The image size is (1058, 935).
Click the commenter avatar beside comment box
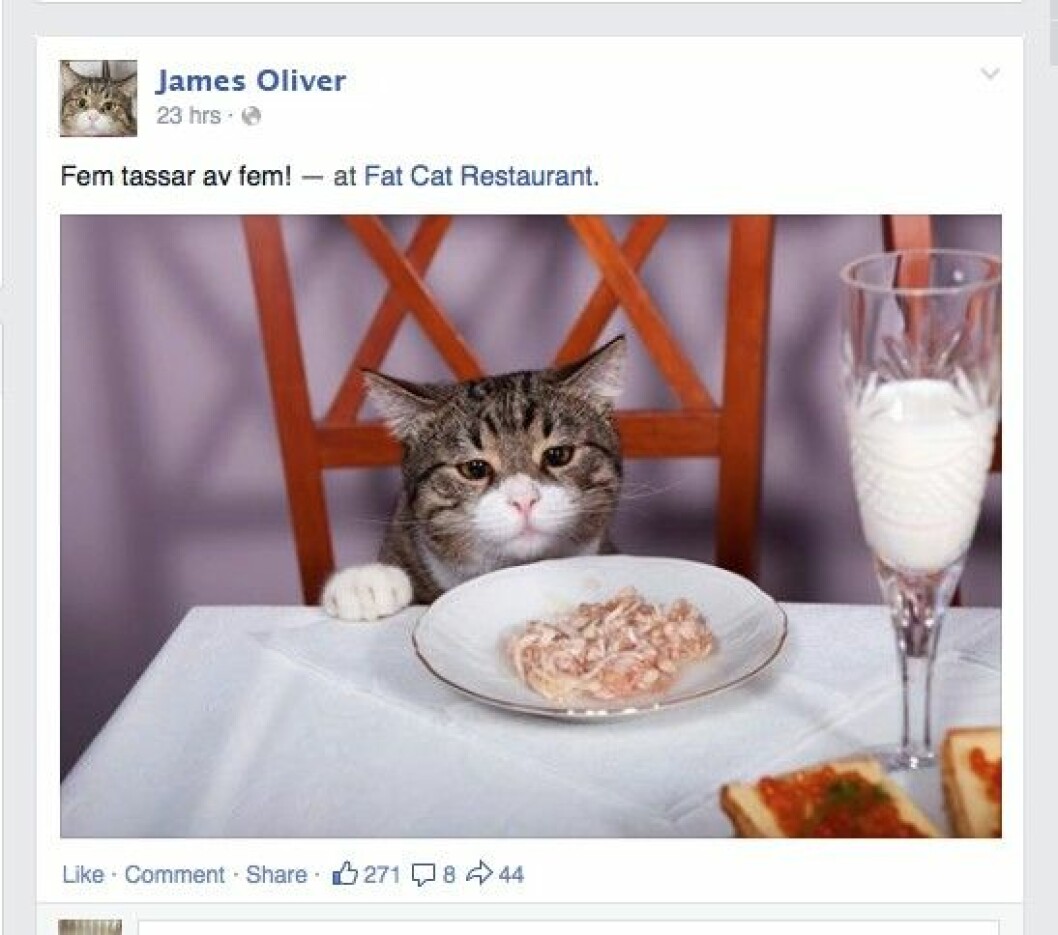tap(90, 927)
